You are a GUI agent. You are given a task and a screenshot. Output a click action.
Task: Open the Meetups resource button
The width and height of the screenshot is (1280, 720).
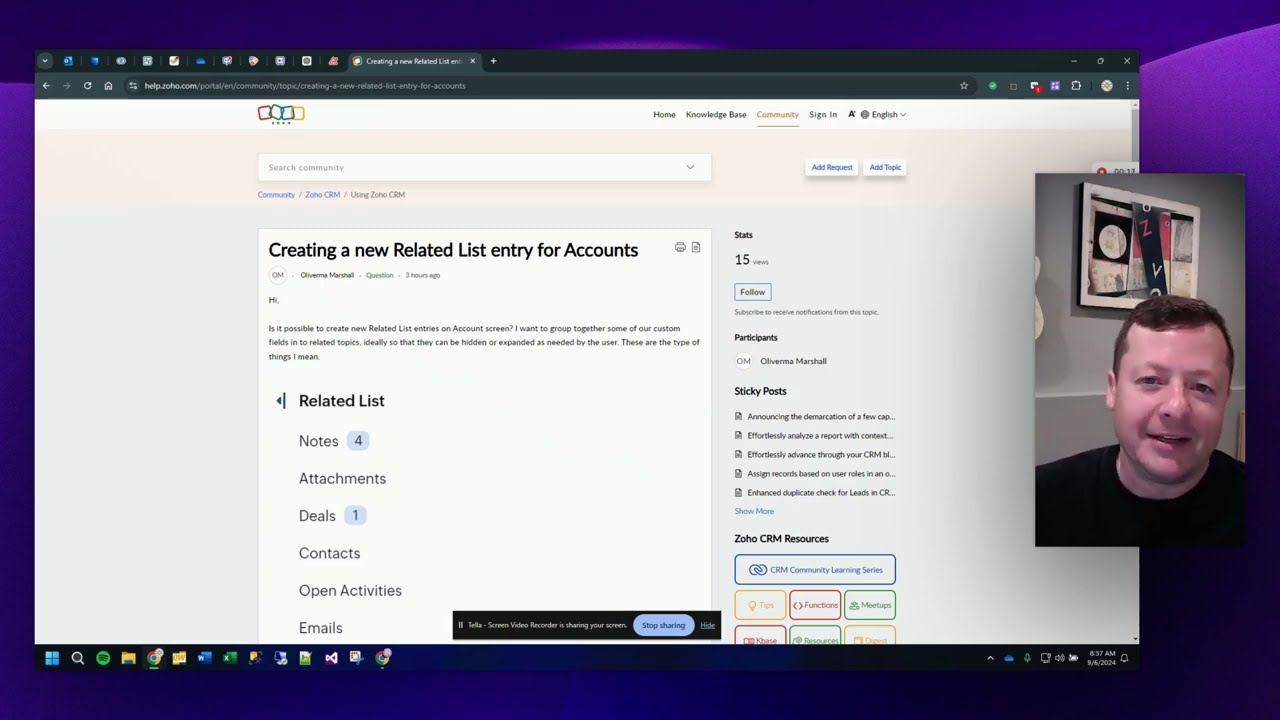click(870, 605)
